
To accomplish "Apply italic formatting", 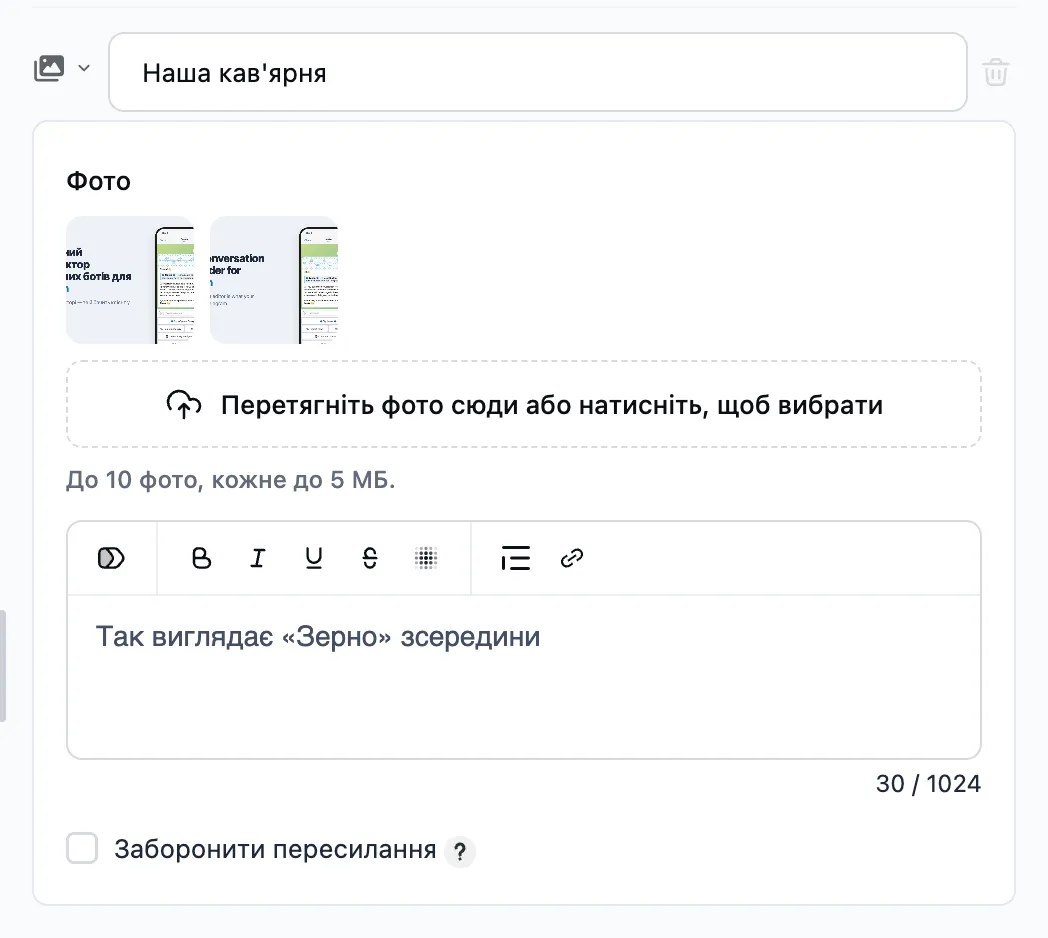I will (257, 558).
